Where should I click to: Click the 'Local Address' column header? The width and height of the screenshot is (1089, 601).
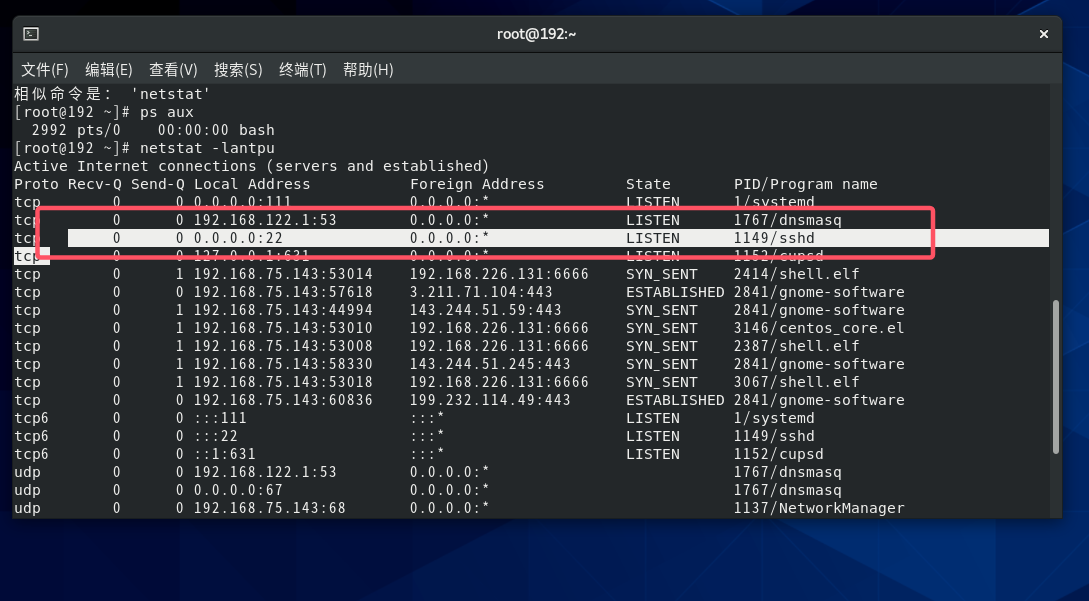pos(252,184)
